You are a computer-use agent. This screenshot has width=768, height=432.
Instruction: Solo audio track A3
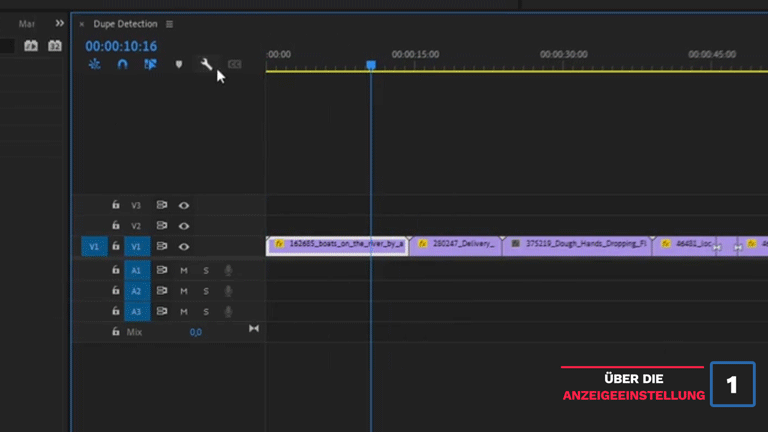pyautogui.click(x=206, y=312)
